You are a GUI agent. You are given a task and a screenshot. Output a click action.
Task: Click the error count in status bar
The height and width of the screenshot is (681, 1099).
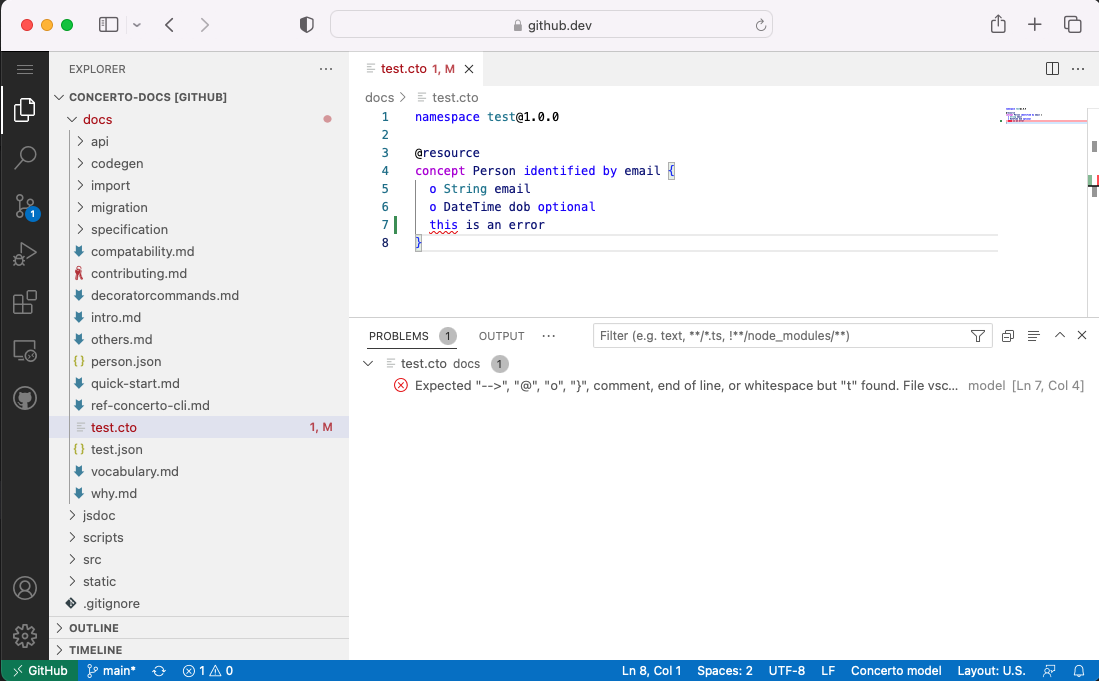pyautogui.click(x=207, y=670)
